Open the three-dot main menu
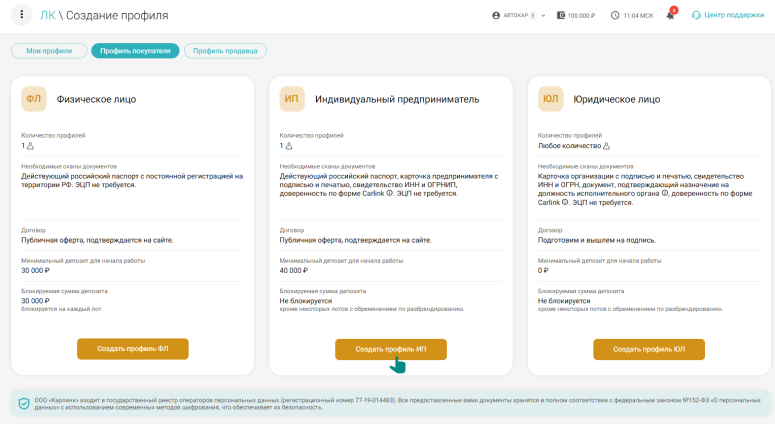Viewport: 775px width, 424px height. (x=22, y=16)
